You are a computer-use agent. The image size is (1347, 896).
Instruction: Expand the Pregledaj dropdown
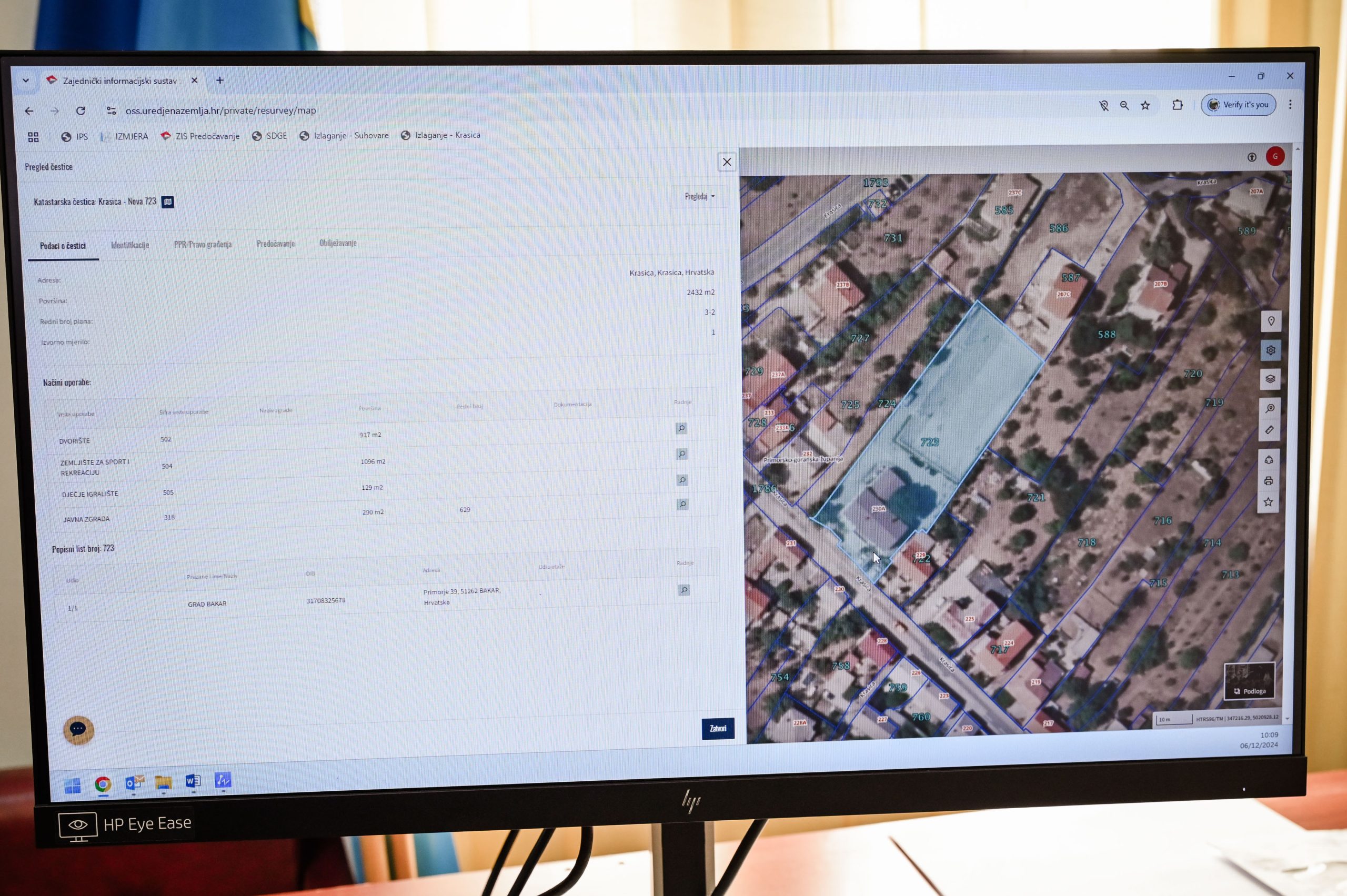tap(699, 196)
